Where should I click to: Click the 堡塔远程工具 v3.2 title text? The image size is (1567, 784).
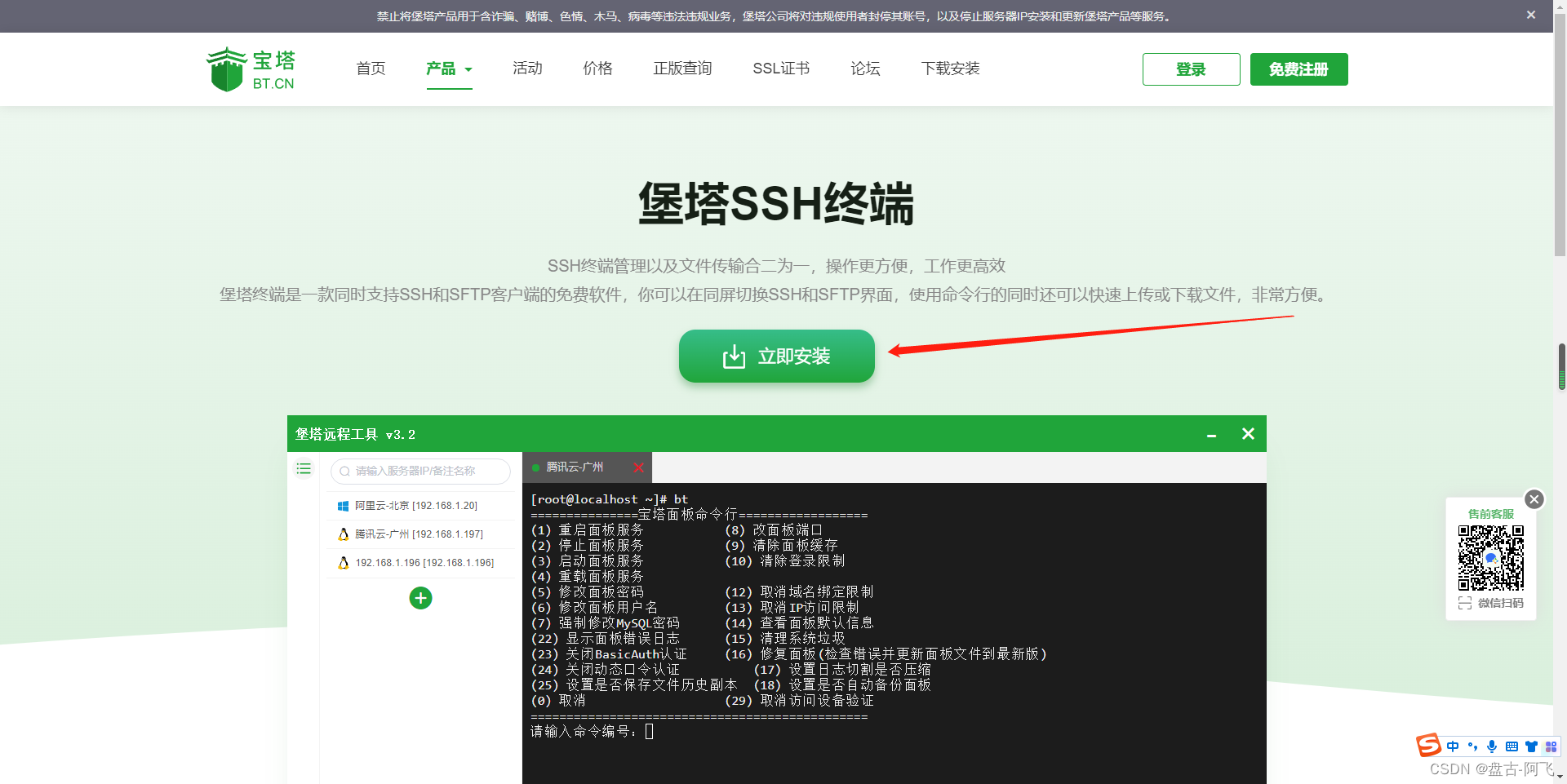356,434
